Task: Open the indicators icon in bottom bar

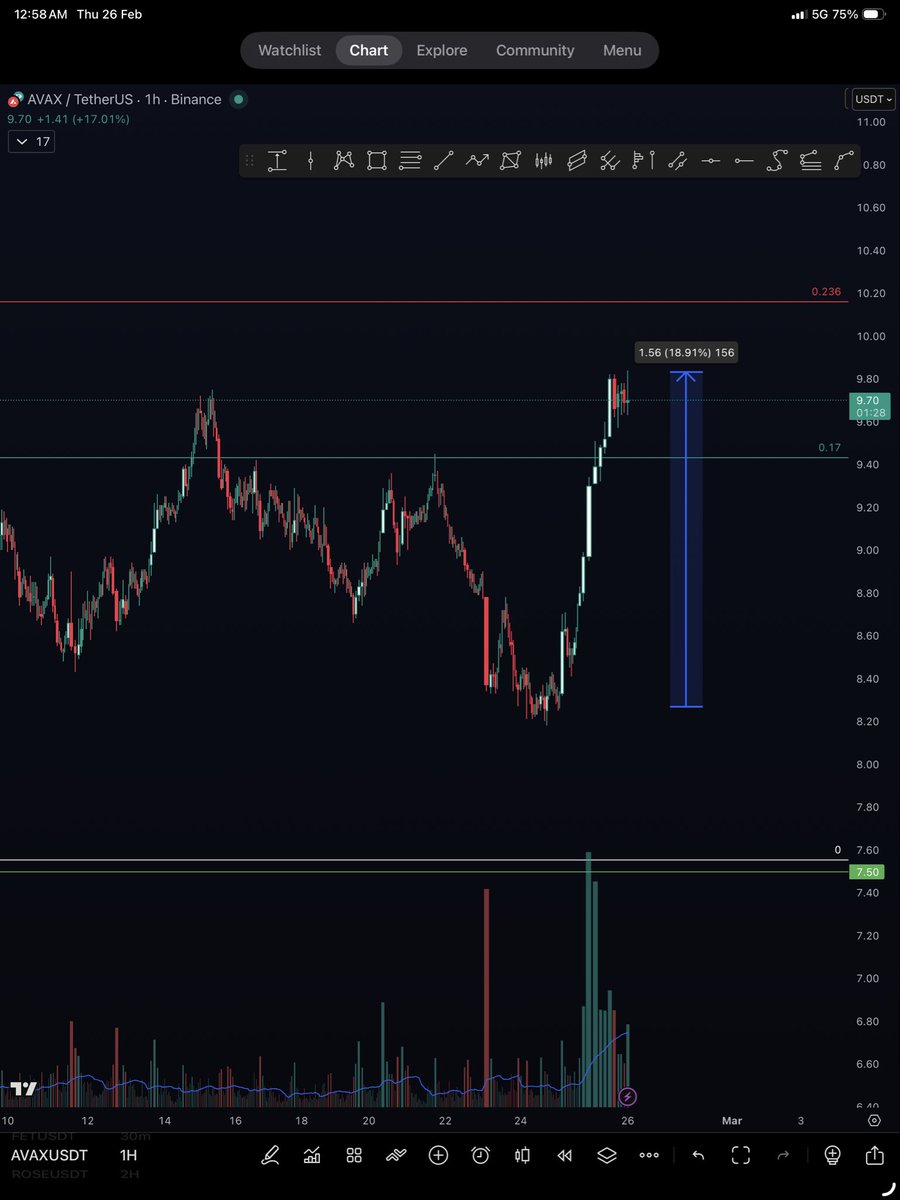Action: click(x=312, y=1155)
